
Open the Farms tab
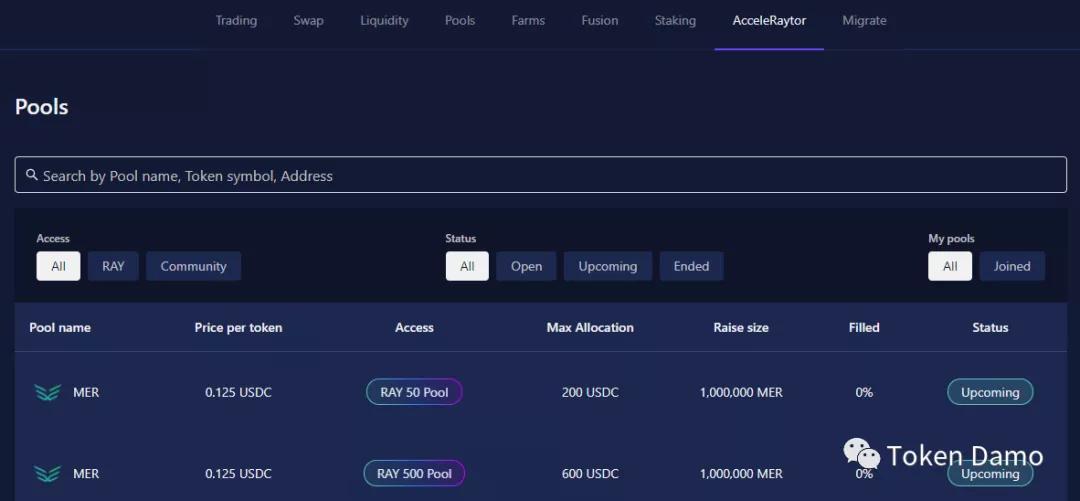pyautogui.click(x=528, y=21)
